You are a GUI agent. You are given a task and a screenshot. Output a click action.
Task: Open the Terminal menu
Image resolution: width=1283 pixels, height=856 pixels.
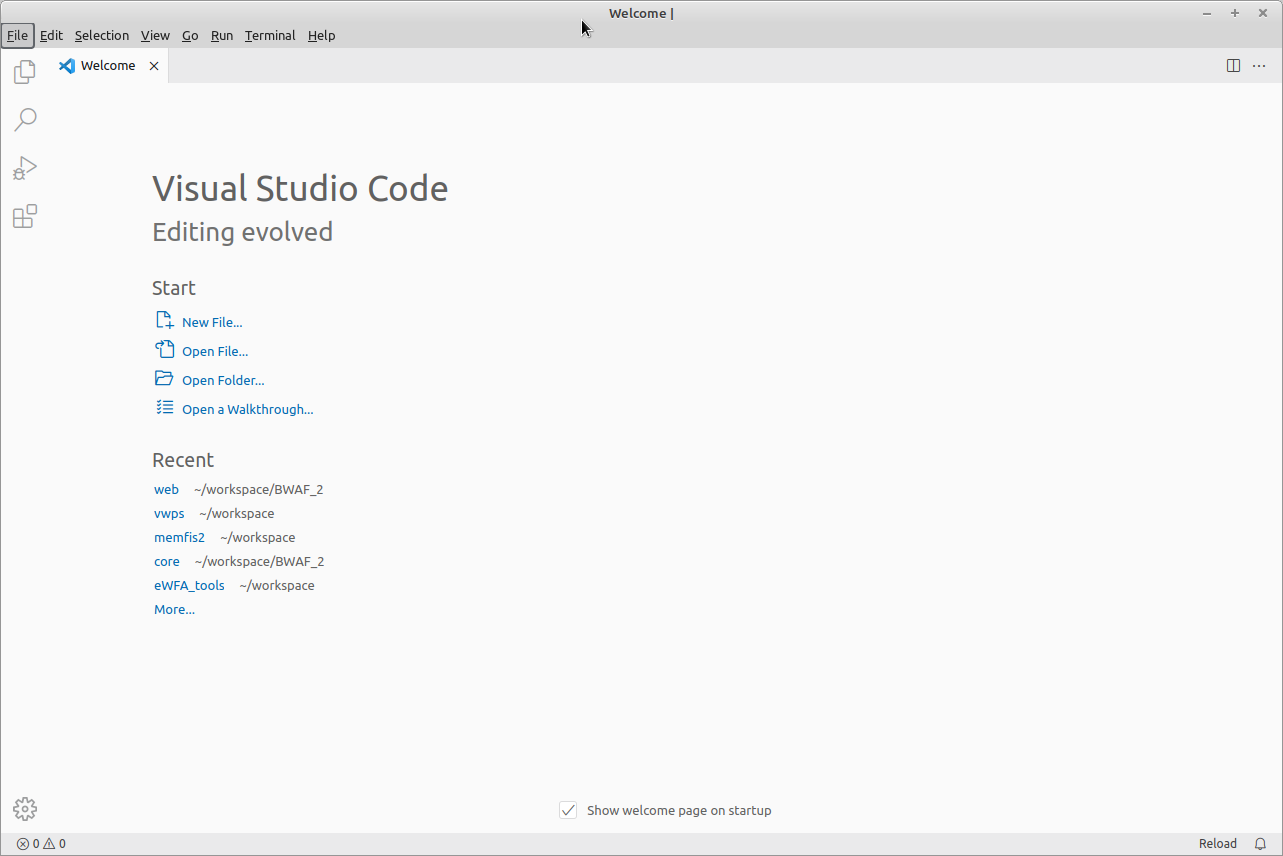269,35
